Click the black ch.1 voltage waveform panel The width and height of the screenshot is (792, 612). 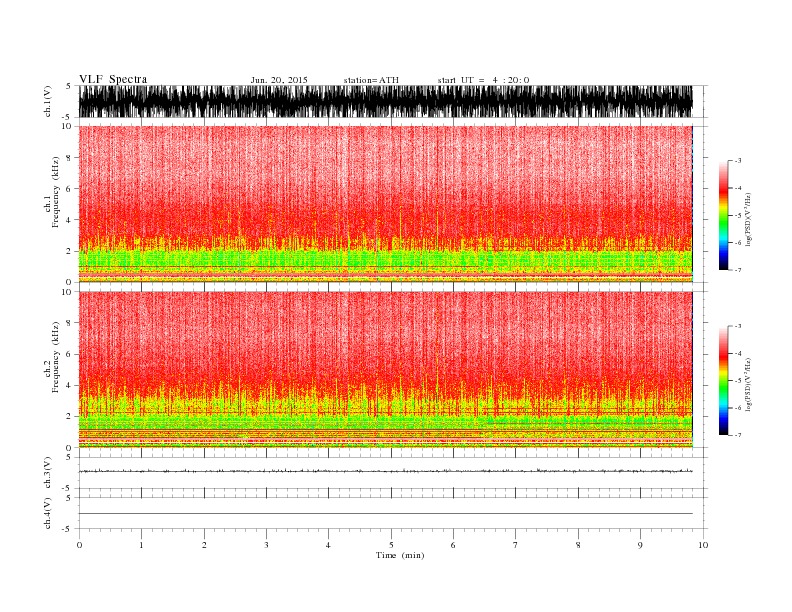(385, 101)
